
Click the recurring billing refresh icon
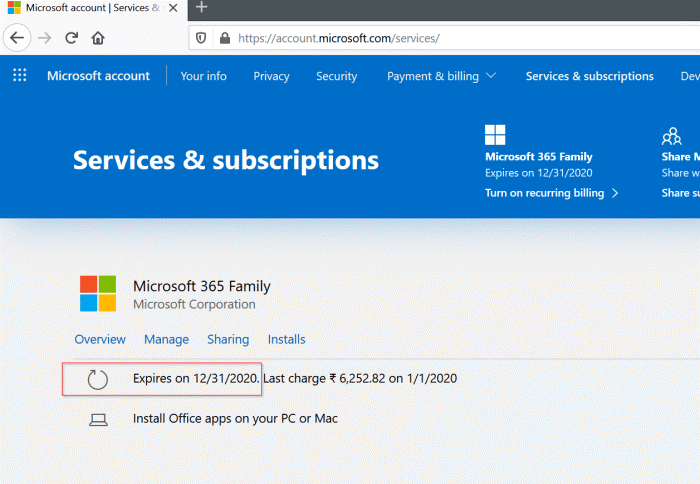(97, 379)
